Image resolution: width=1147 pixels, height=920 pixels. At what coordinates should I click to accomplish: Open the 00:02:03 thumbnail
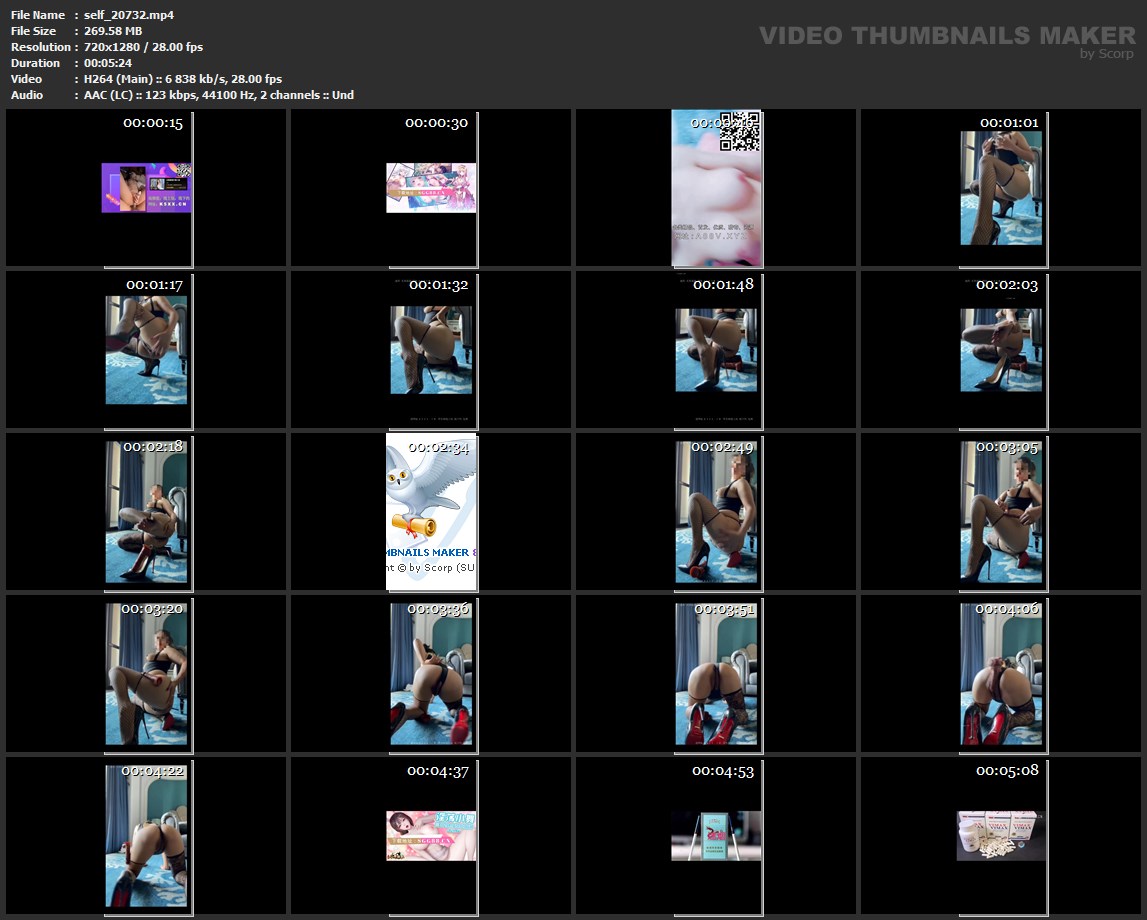click(x=1001, y=350)
